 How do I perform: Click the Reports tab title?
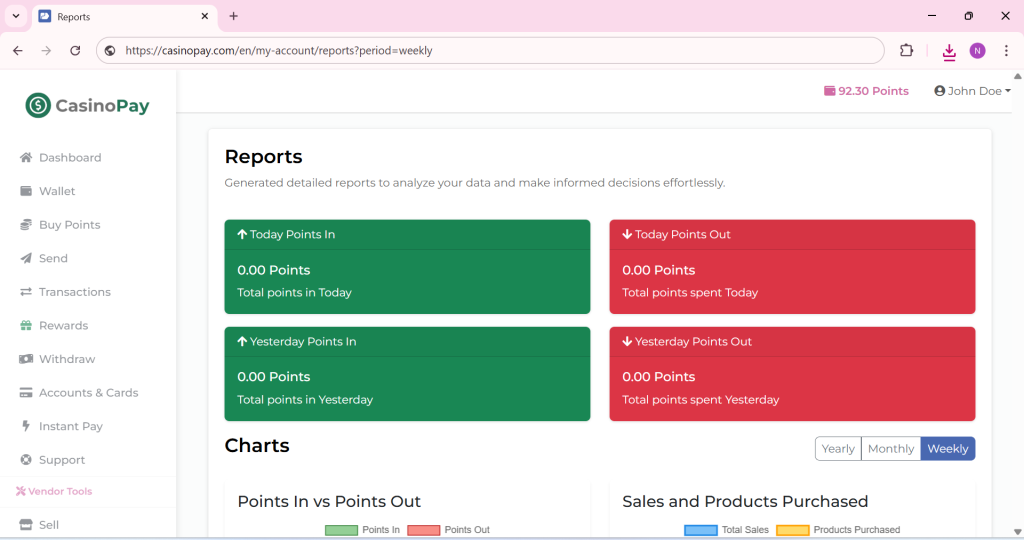73,16
